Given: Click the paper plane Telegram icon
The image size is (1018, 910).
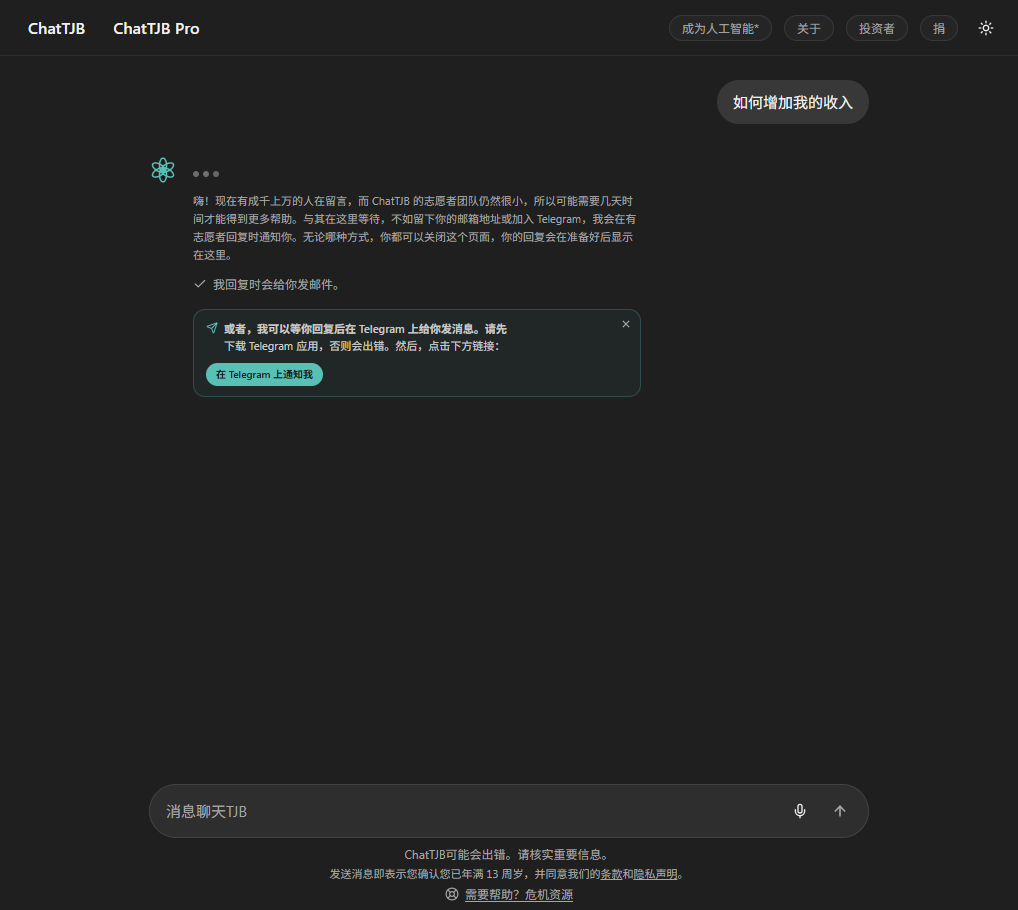Looking at the screenshot, I should pos(212,328).
